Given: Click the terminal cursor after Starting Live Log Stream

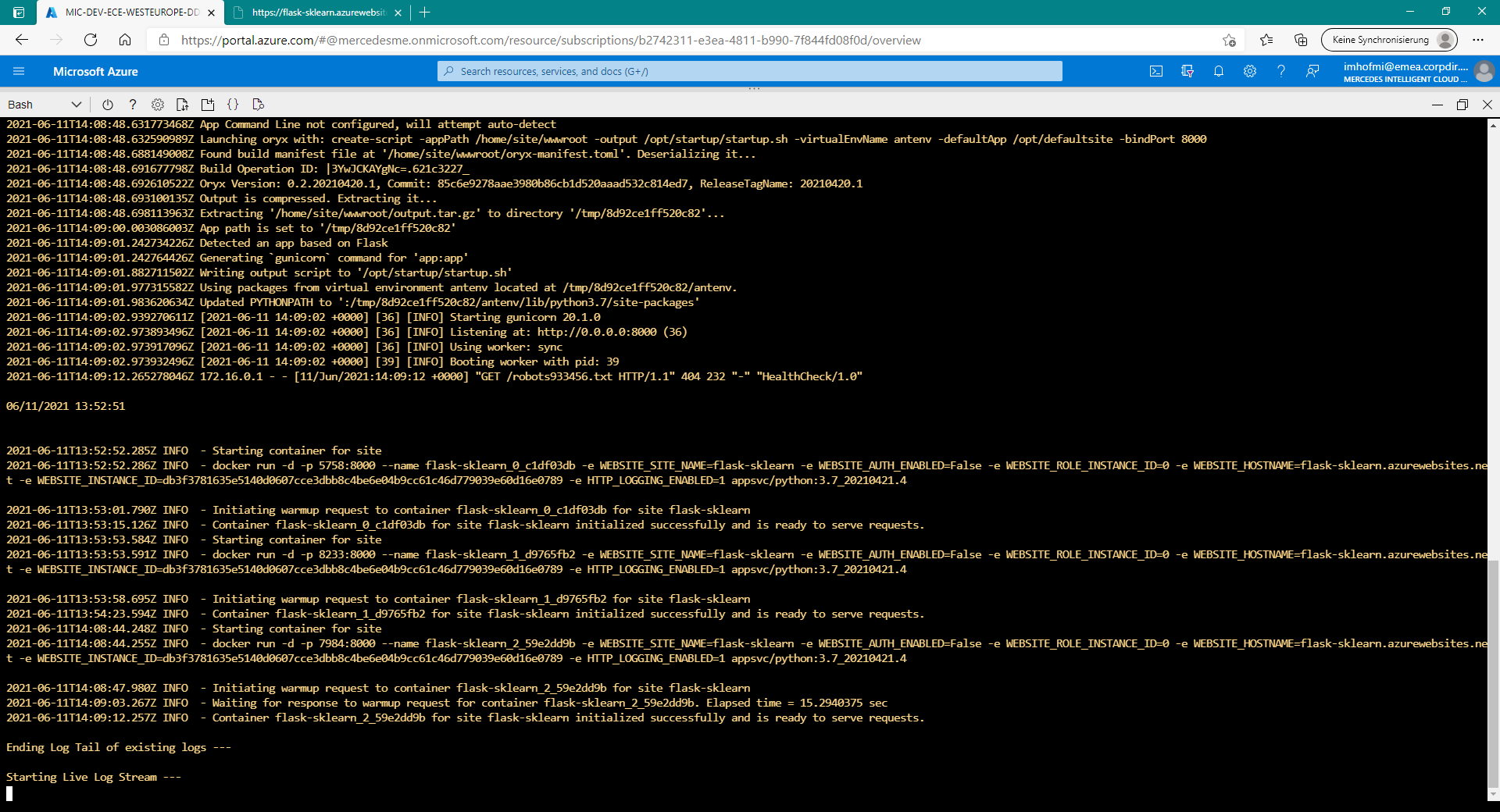Looking at the screenshot, I should tap(9, 793).
